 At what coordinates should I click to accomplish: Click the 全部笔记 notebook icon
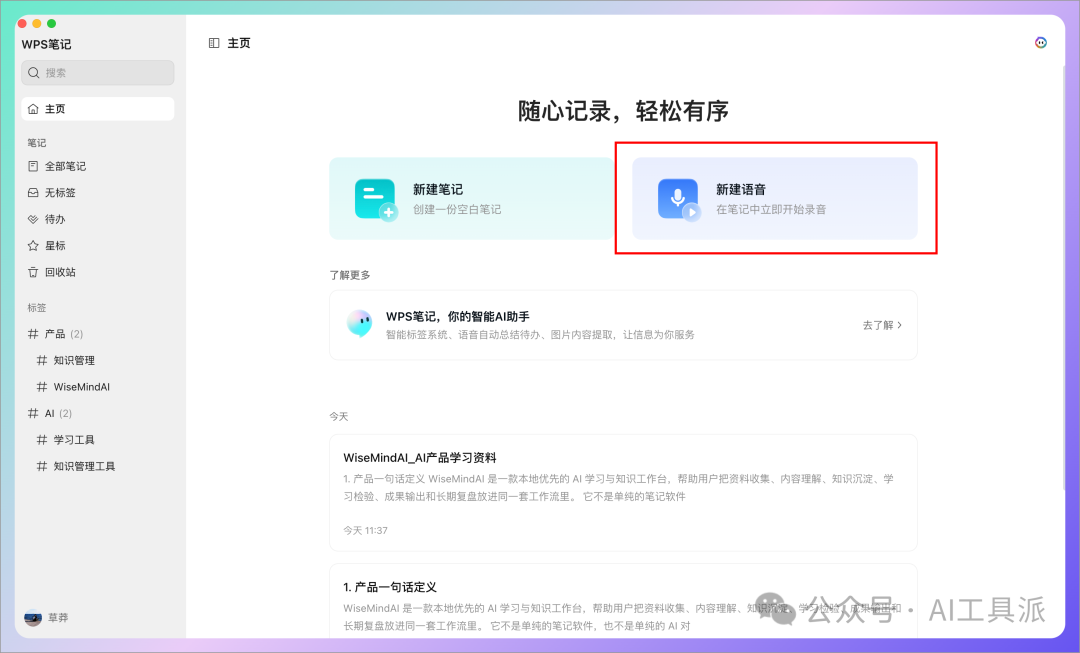33,166
